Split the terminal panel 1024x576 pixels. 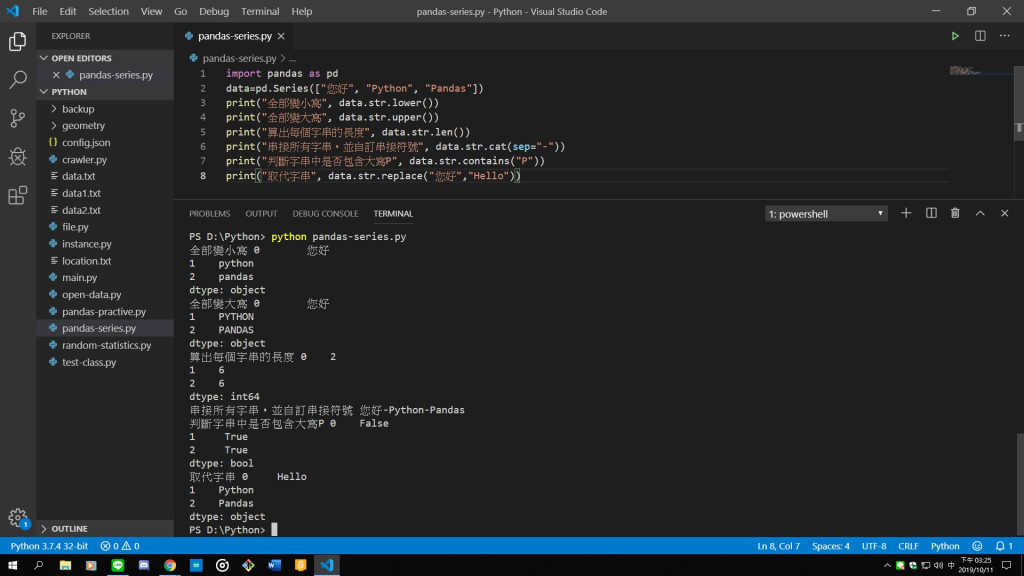pos(931,214)
